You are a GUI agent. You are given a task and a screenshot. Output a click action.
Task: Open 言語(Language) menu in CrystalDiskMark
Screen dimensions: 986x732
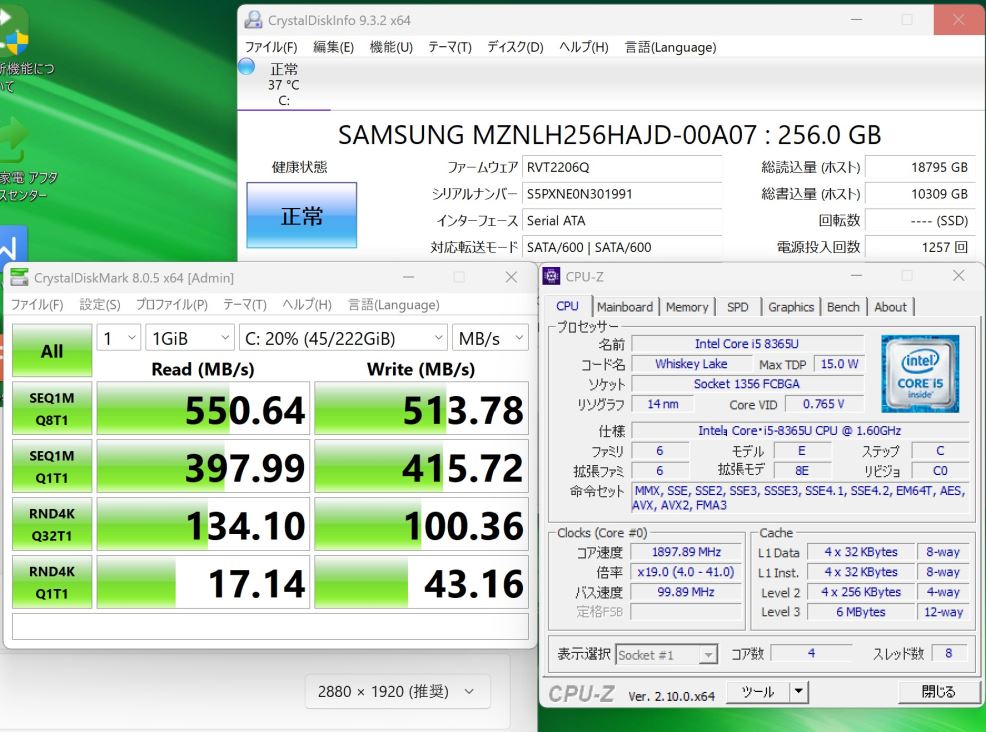[394, 304]
